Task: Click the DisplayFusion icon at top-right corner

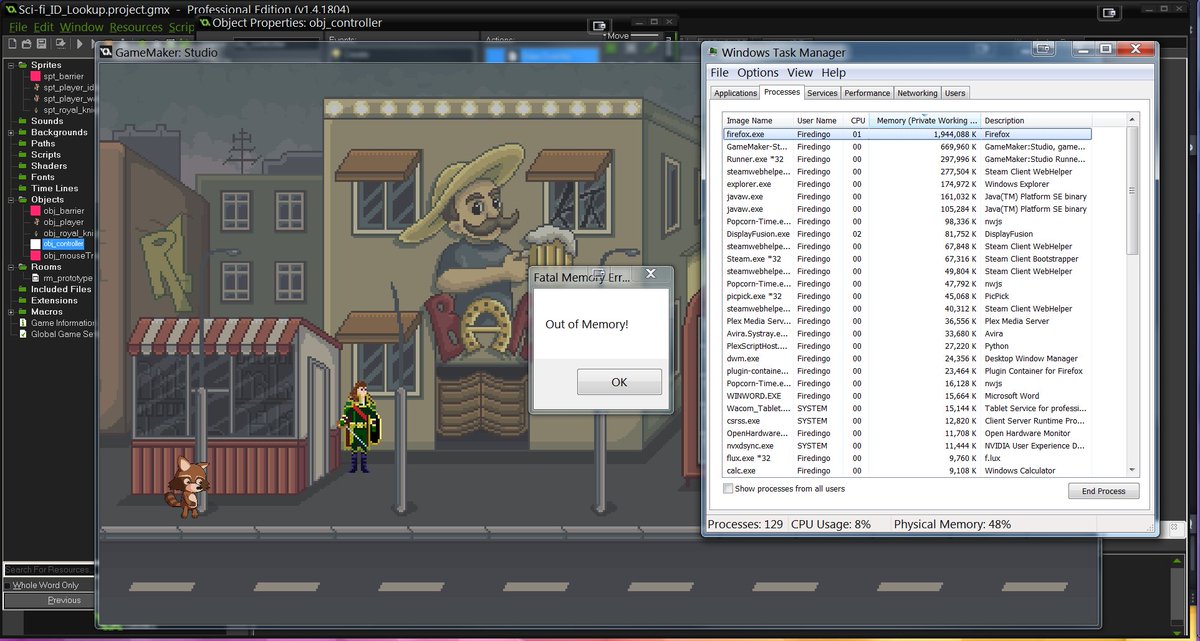Action: 1109,14
